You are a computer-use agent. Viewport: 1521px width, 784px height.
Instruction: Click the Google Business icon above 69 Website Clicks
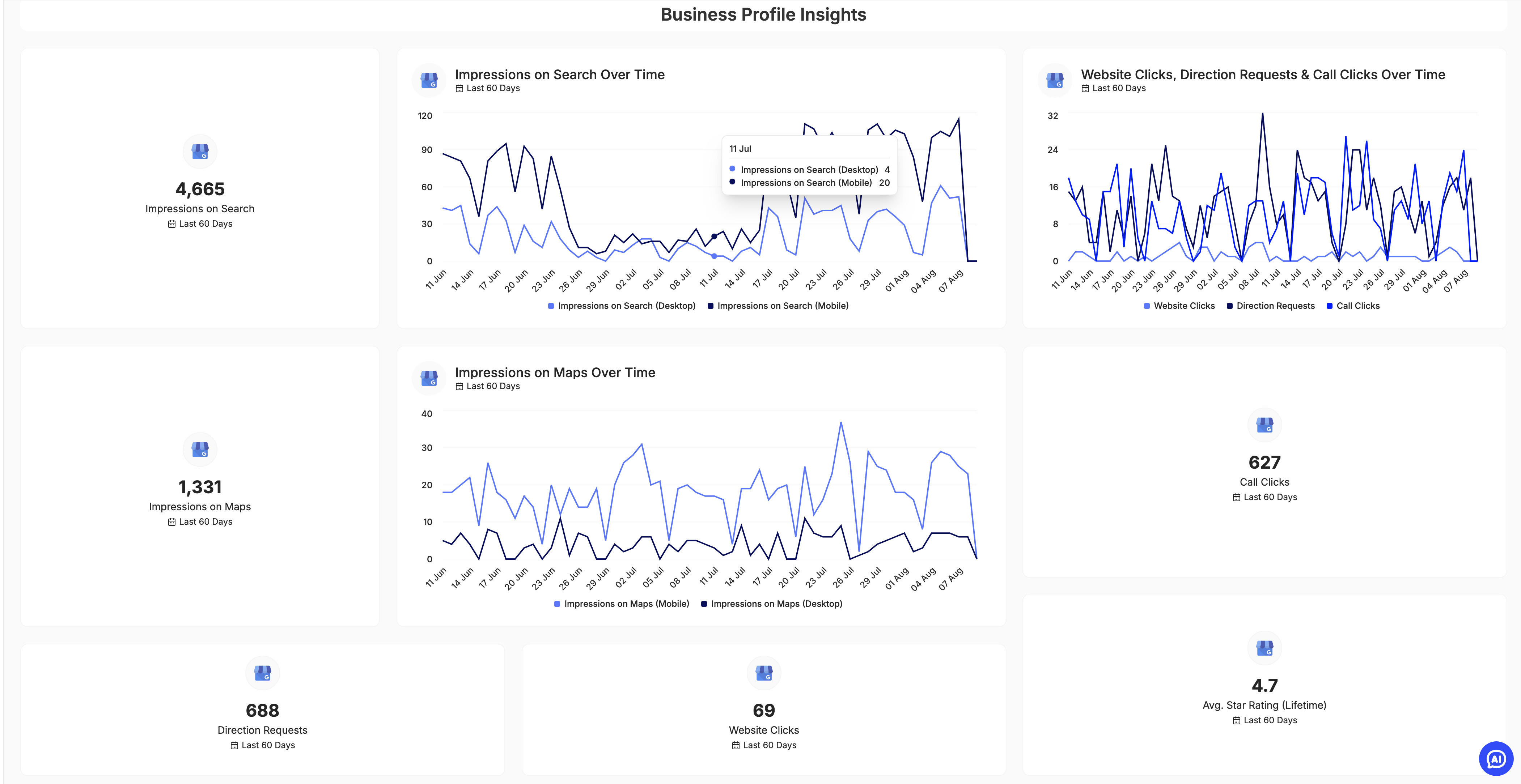point(764,672)
